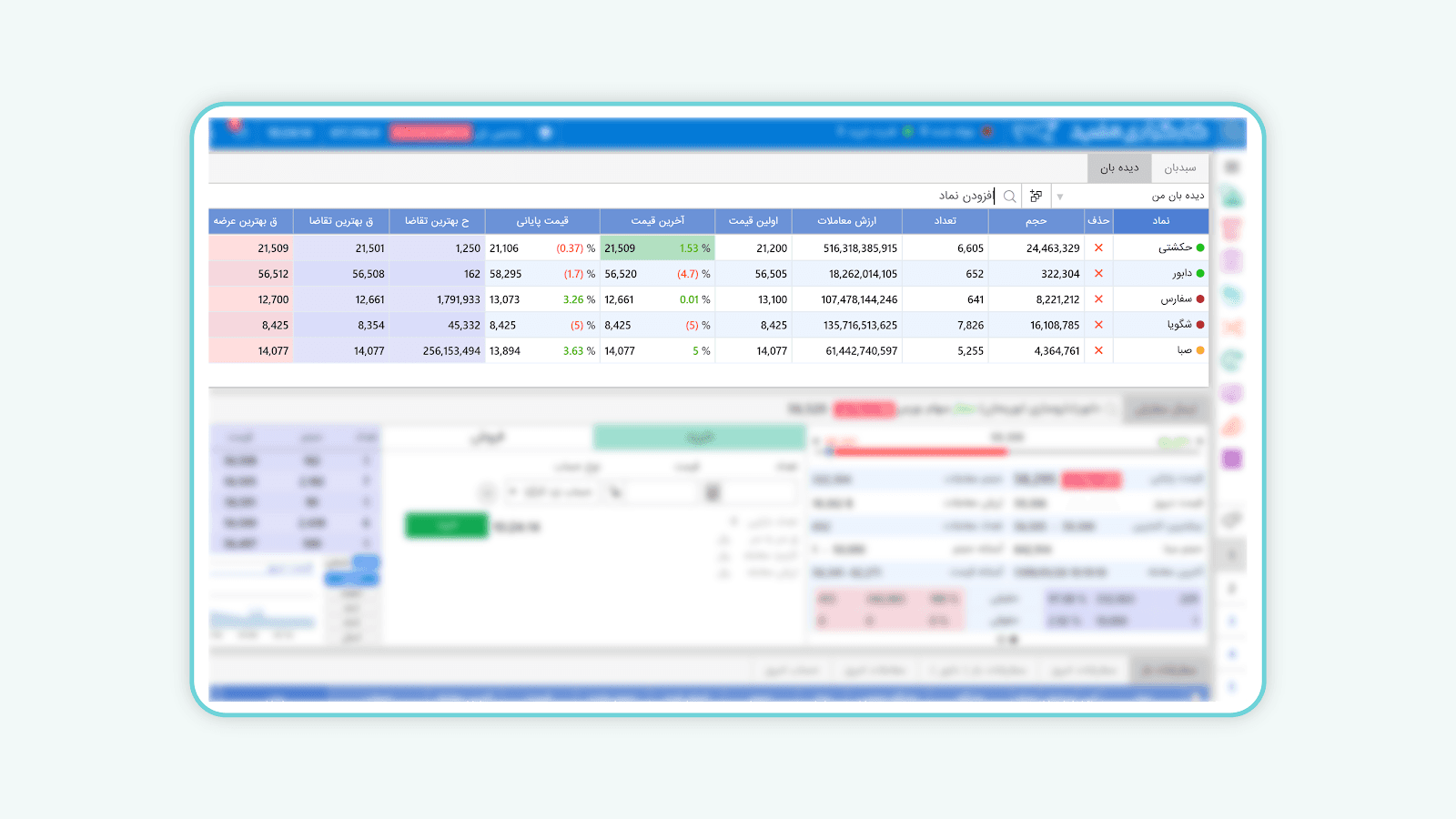The image size is (1456, 819).
Task: Remove شگویا using its red X icon
Action: pos(1098,325)
